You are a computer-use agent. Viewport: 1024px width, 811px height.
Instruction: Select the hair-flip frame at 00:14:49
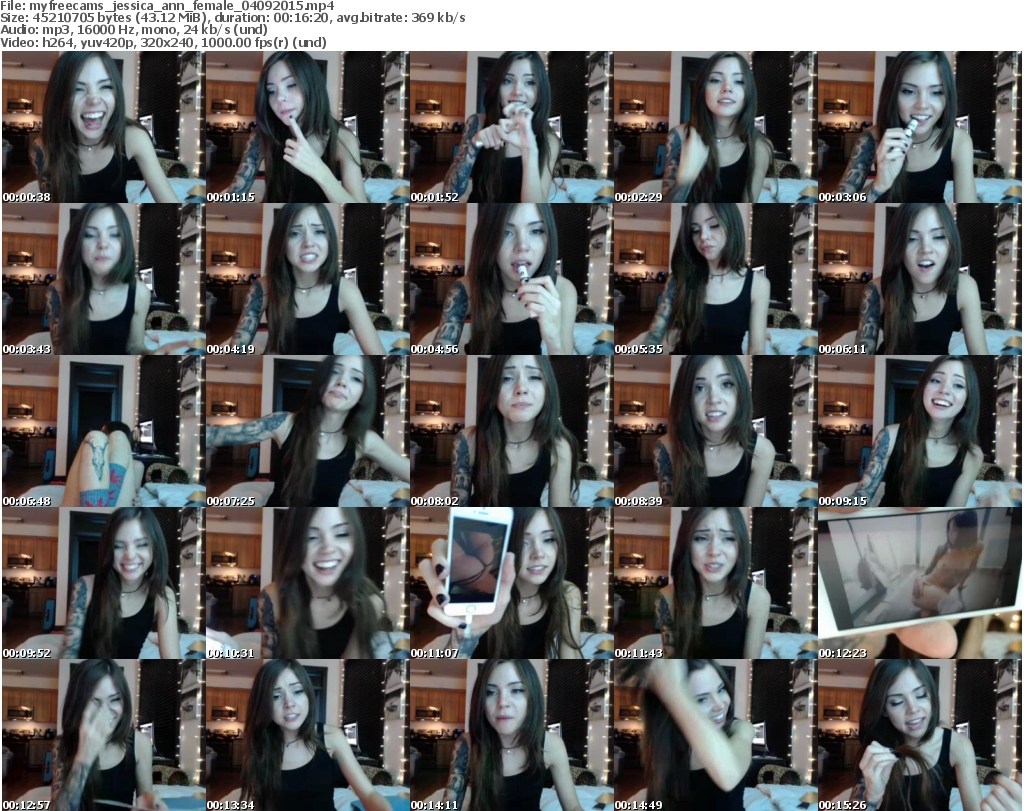(x=715, y=735)
